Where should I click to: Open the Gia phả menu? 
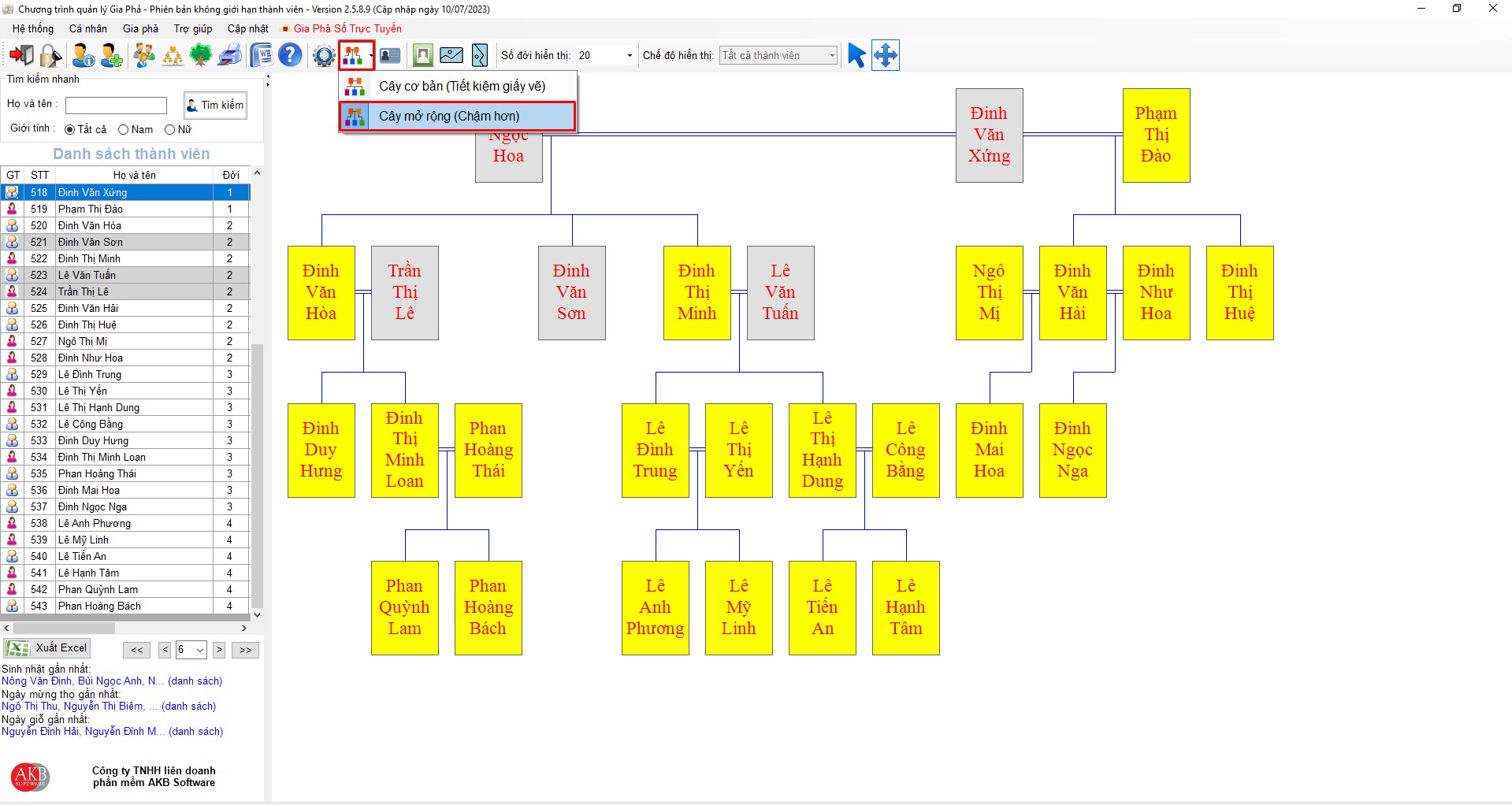tap(140, 28)
